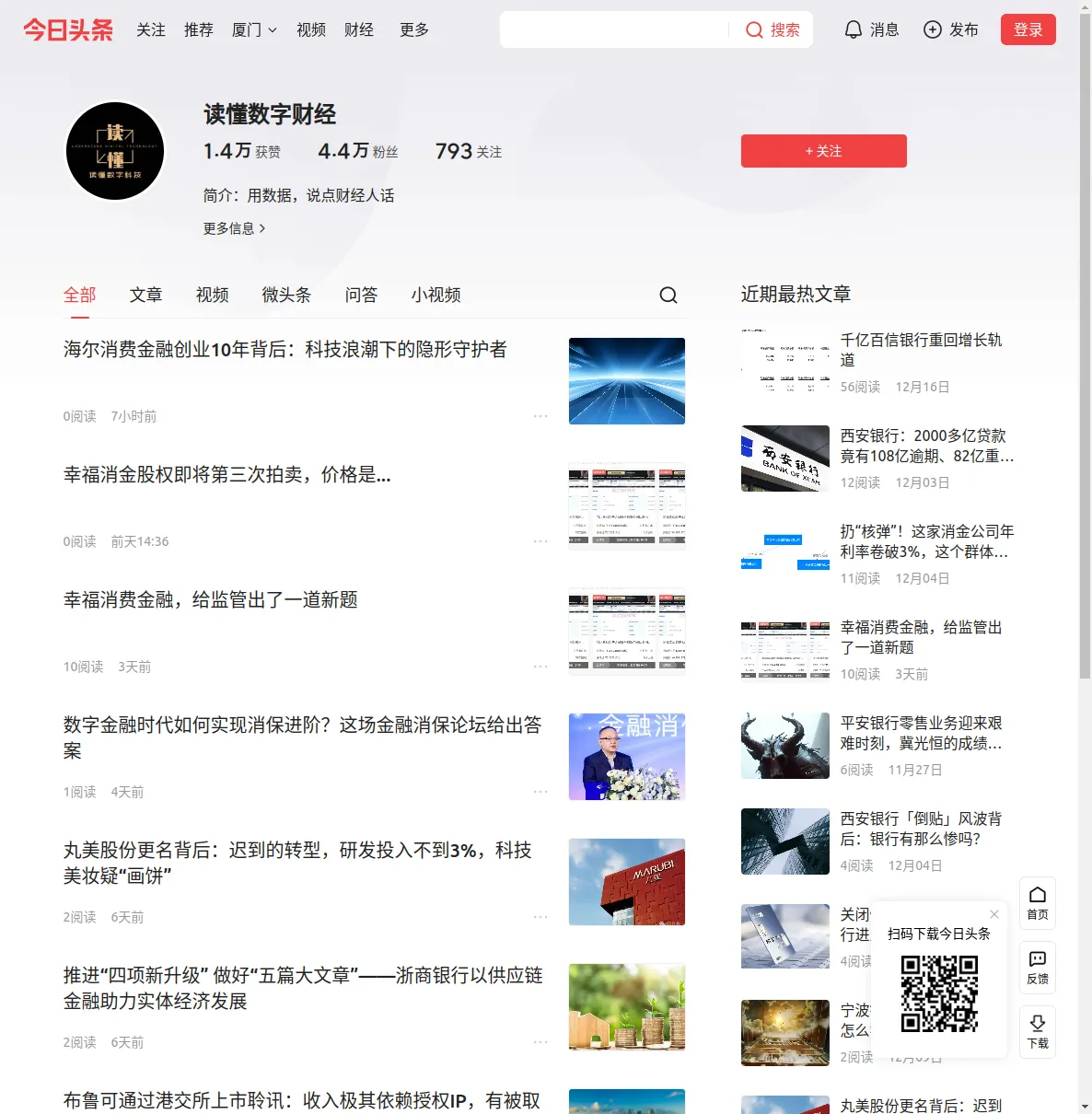Switch to the 微头条 tab
This screenshot has width=1092, height=1114.
pos(287,295)
